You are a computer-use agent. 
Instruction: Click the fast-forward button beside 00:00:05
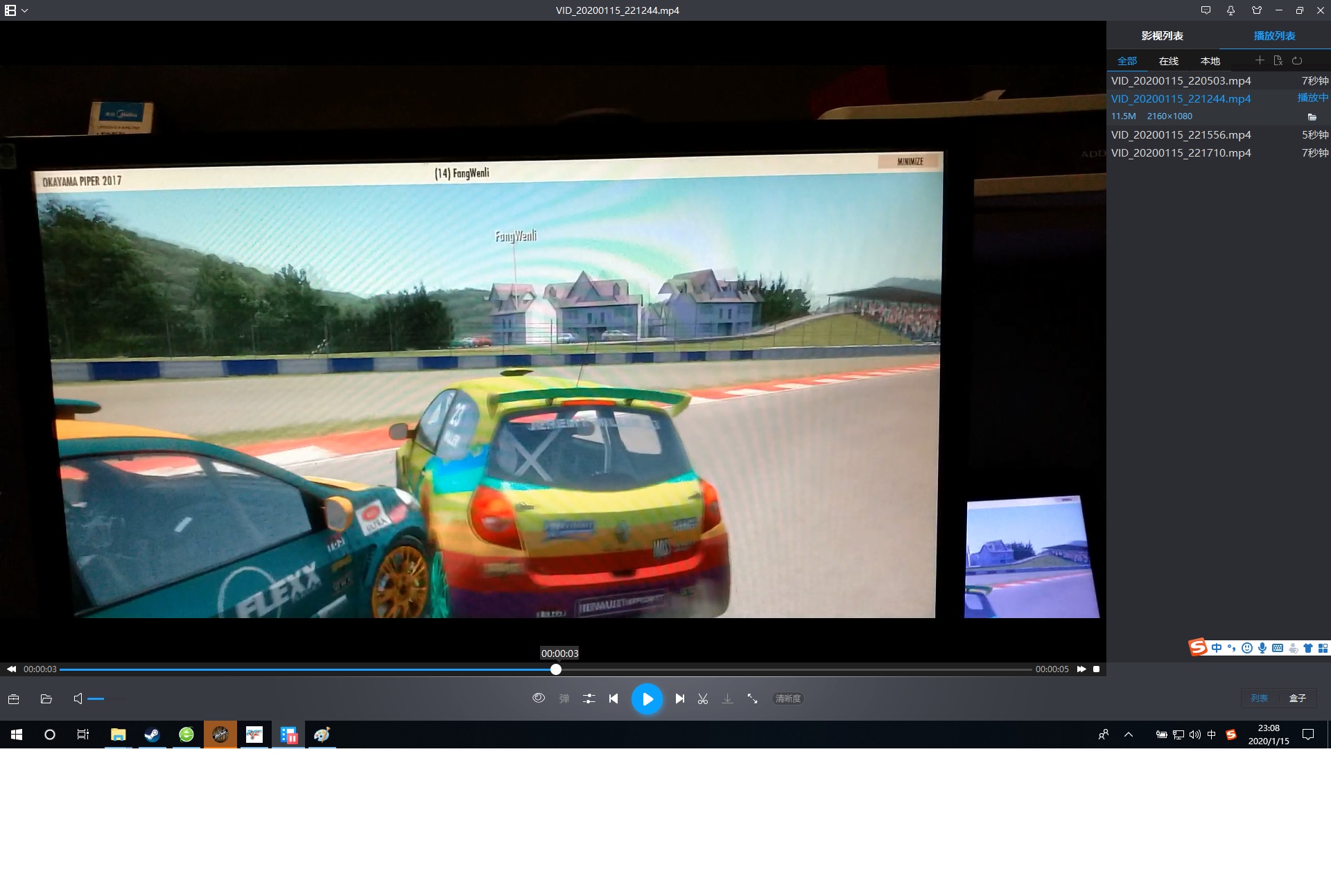(1081, 669)
